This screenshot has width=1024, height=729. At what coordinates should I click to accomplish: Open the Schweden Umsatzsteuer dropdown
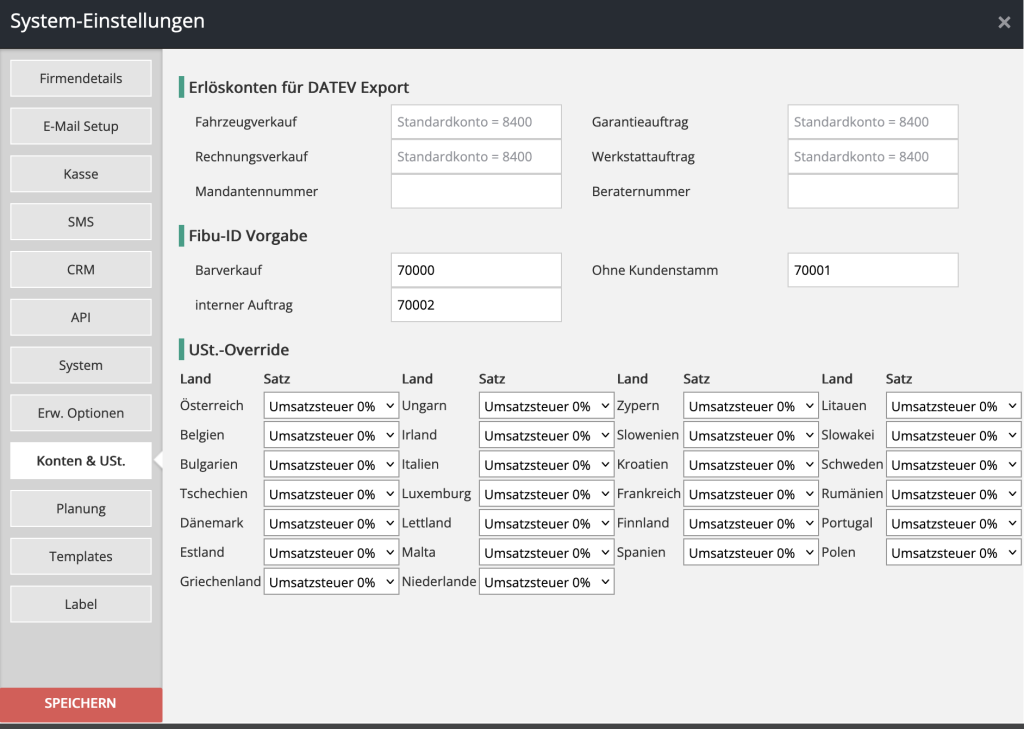(953, 465)
